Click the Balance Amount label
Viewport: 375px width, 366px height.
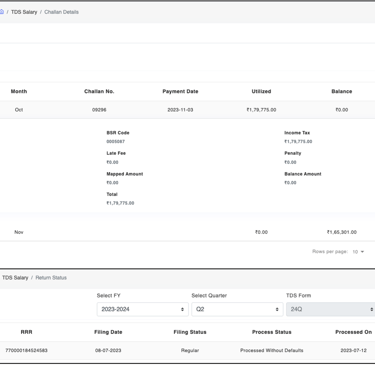tap(303, 174)
